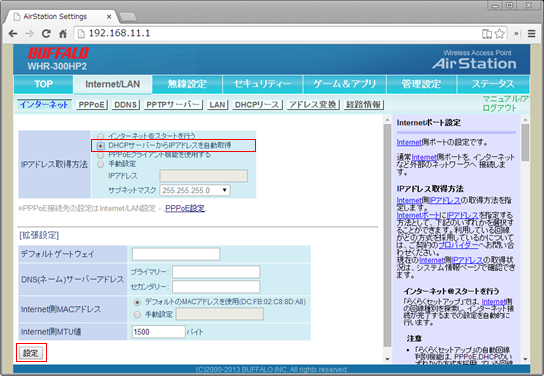This screenshot has height=376, width=544.
Task: Select 手動設定 radio for MAC address
Action: (x=137, y=315)
